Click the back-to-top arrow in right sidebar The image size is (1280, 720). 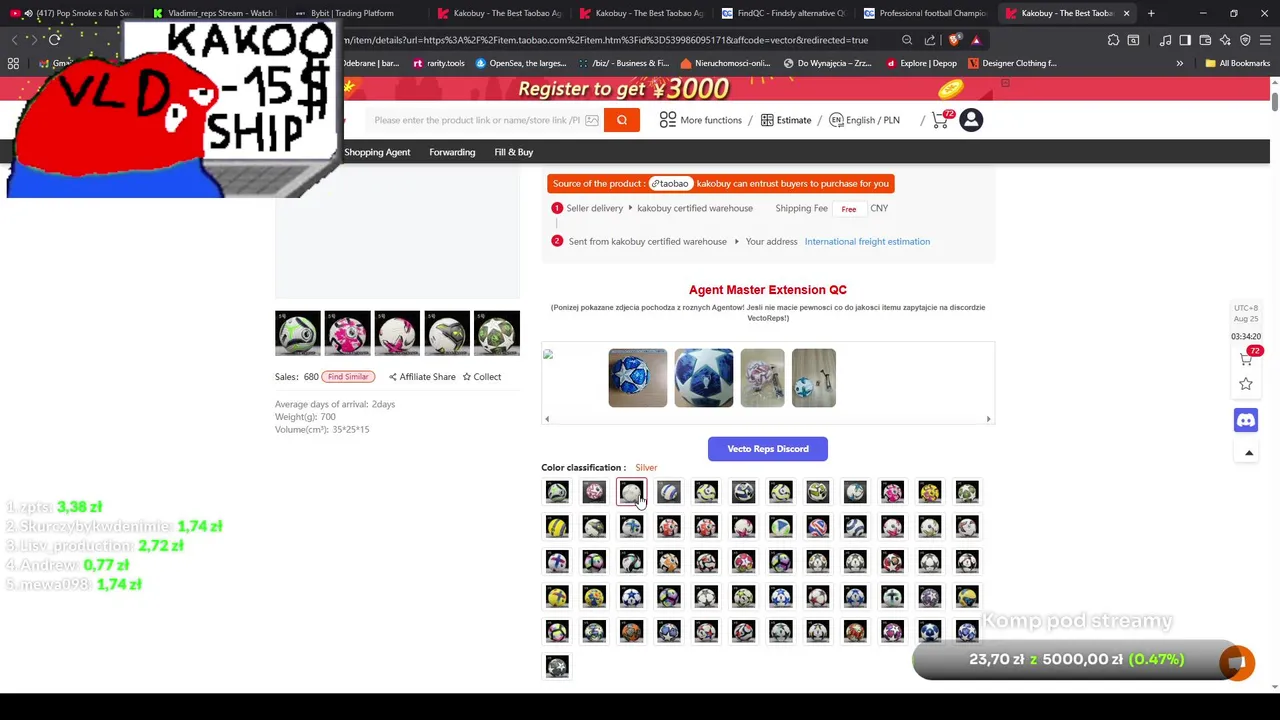pyautogui.click(x=1248, y=453)
